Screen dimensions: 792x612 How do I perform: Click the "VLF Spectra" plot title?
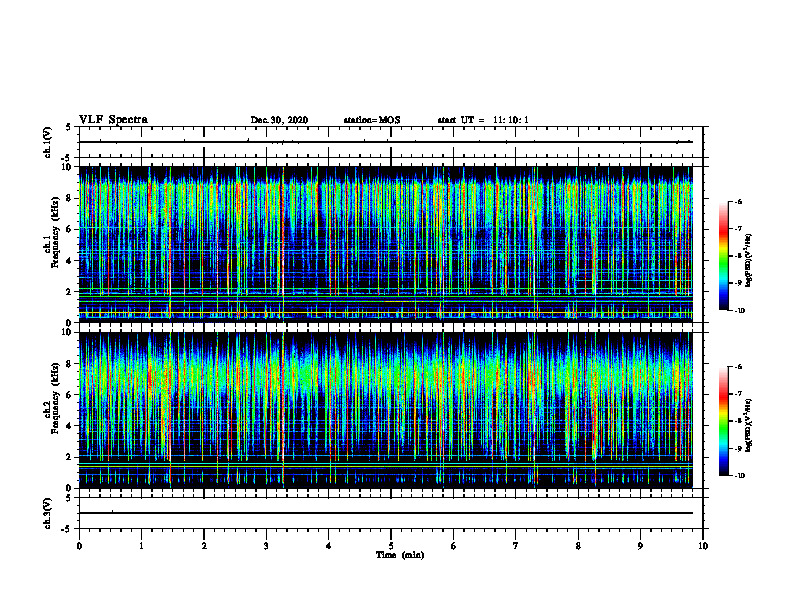point(113,120)
